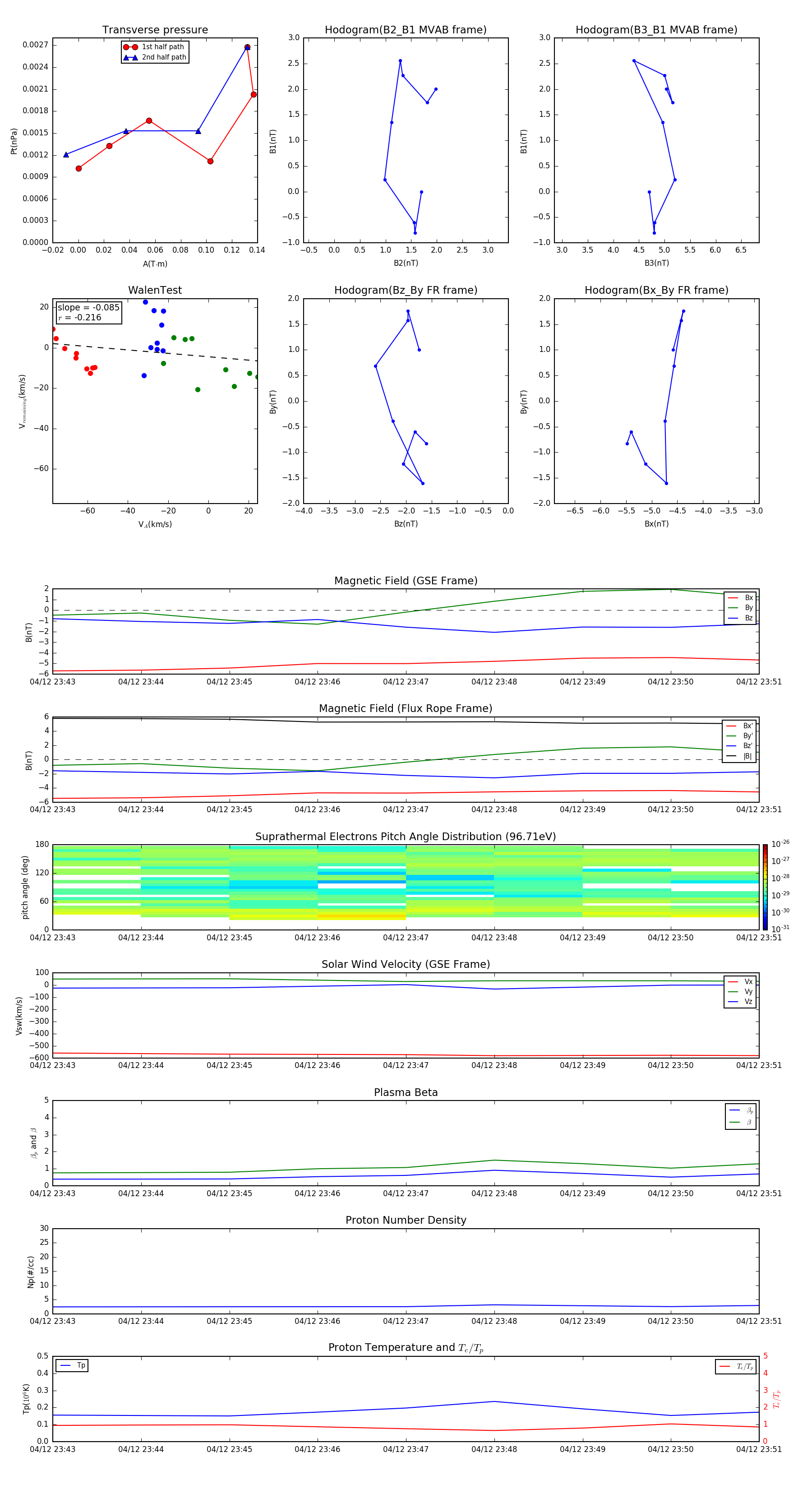Viewport: 812px width, 1489px height.
Task: Click the 'Hodogram(Bx_By FR frame)' title
Action: [656, 290]
